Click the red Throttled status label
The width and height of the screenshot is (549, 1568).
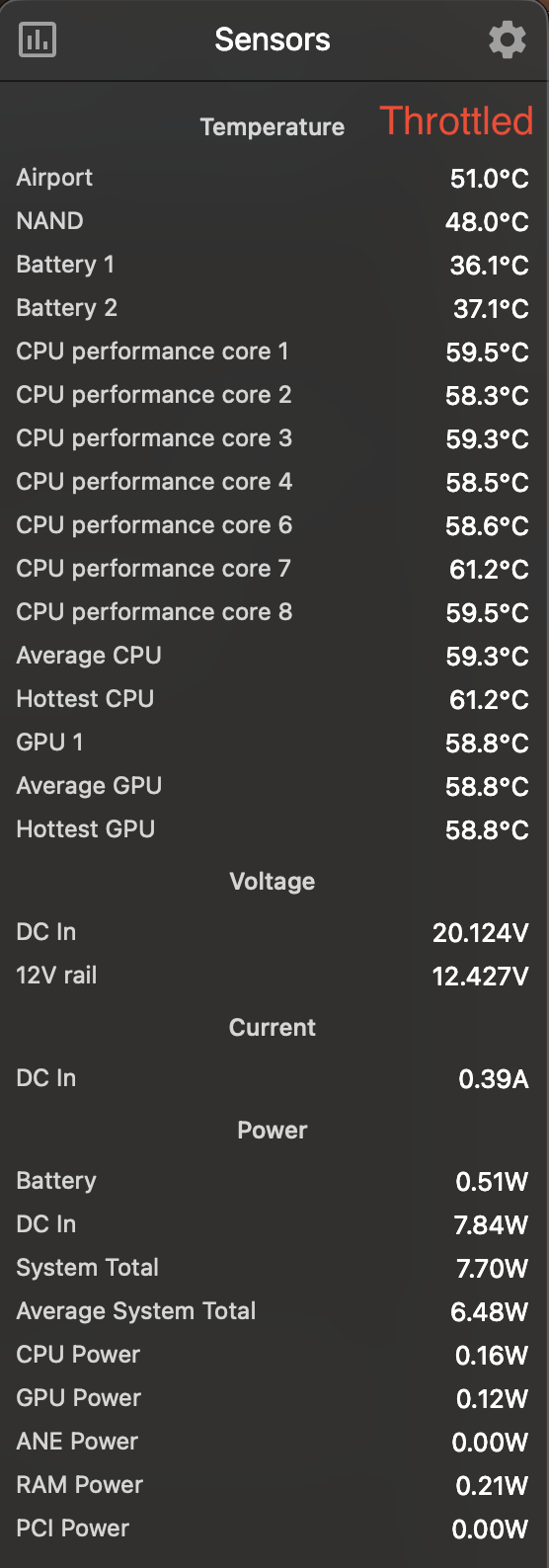[x=456, y=120]
